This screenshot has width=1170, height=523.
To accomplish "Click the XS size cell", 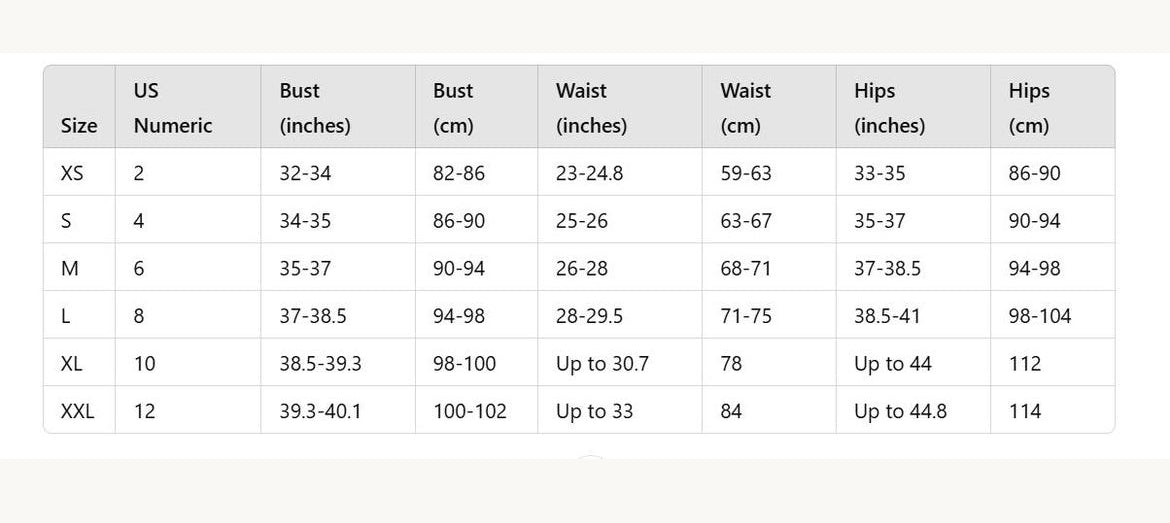I will (72, 173).
